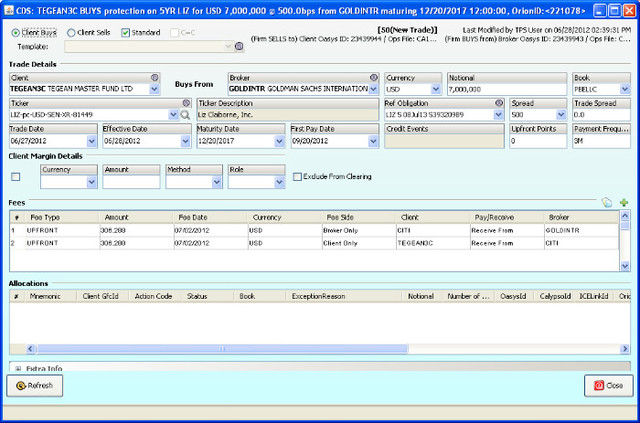Select fee row 2 Client Only cell
Image resolution: width=640 pixels, height=423 pixels.
pos(358,243)
